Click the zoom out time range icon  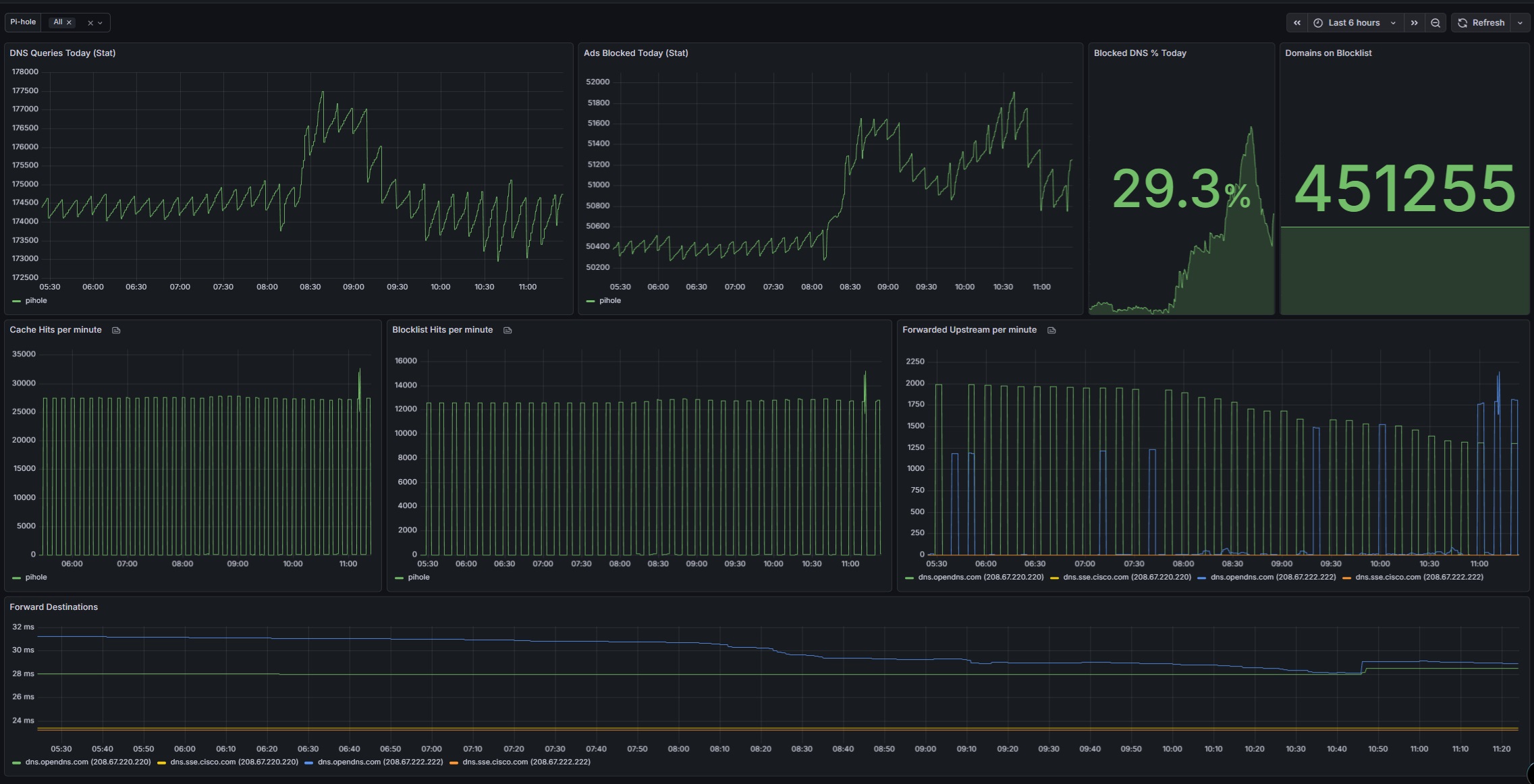(1435, 23)
